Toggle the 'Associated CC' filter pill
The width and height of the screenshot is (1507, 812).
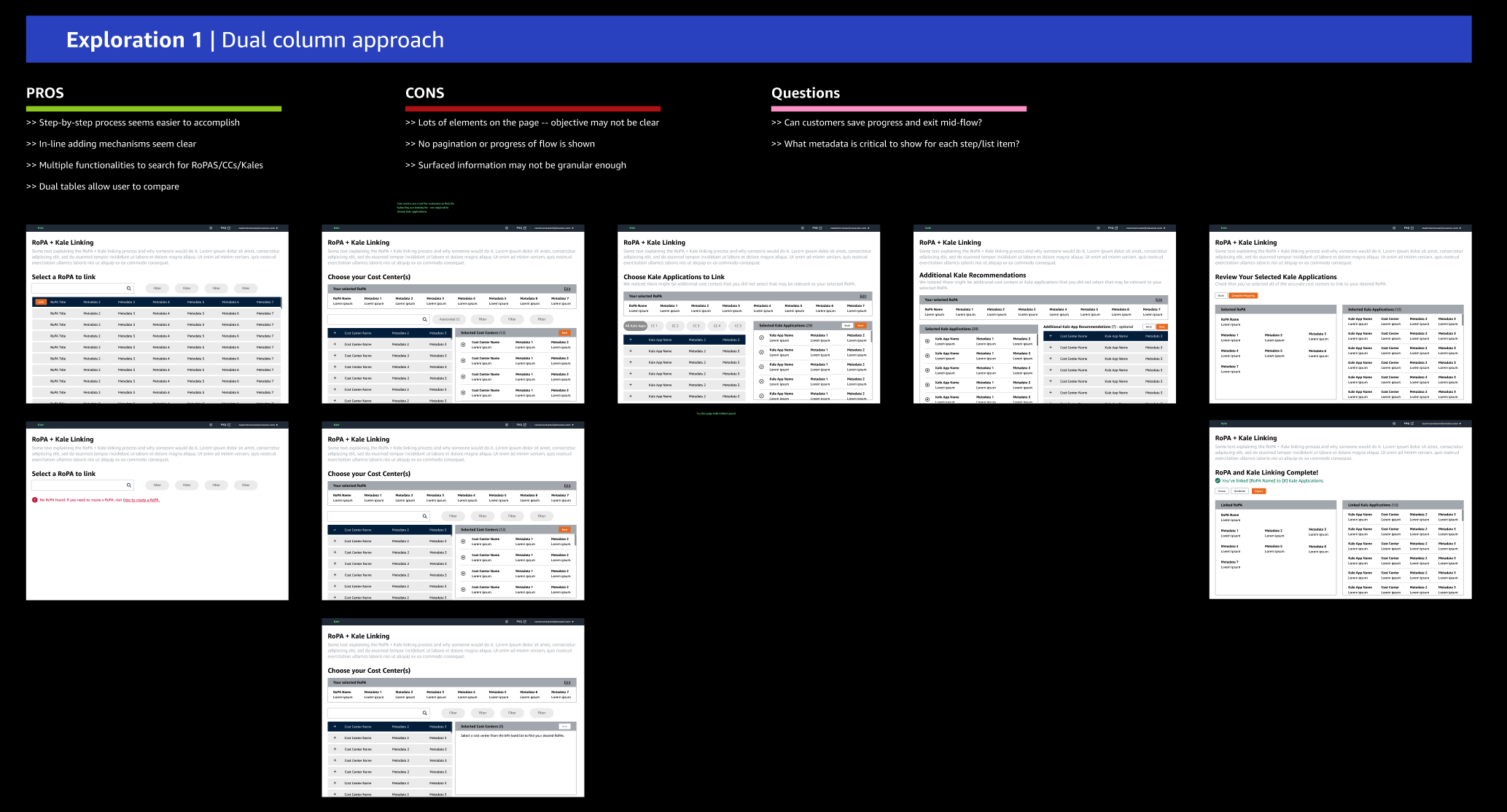pyautogui.click(x=449, y=319)
